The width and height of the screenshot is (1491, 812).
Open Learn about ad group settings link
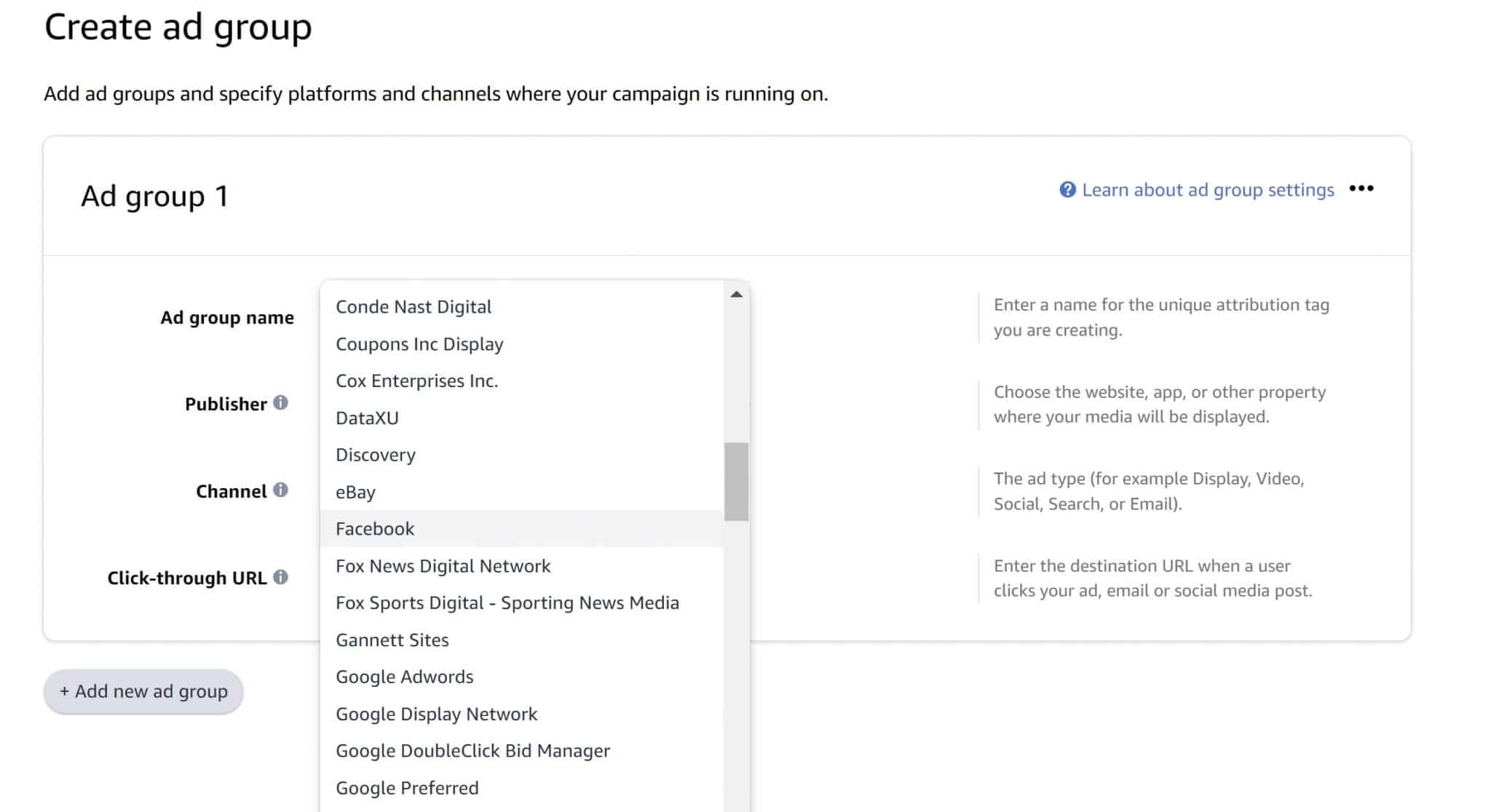pyautogui.click(x=1208, y=190)
